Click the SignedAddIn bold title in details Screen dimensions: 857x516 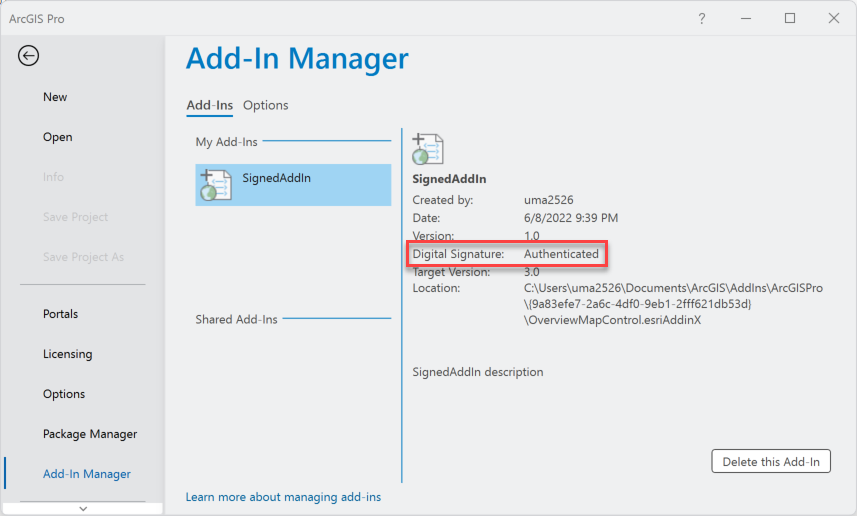449,179
